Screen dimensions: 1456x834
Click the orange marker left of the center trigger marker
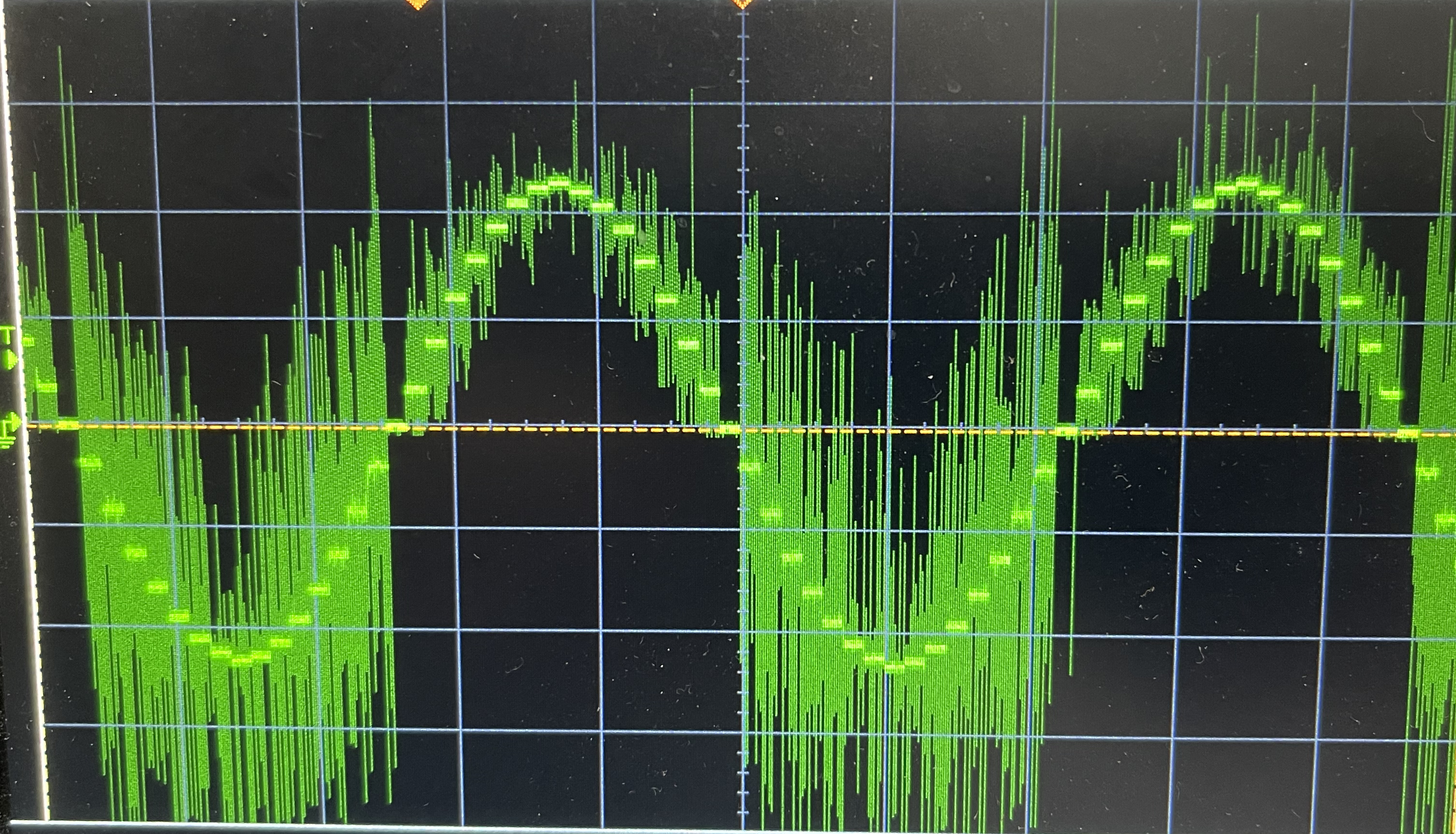(x=418, y=4)
